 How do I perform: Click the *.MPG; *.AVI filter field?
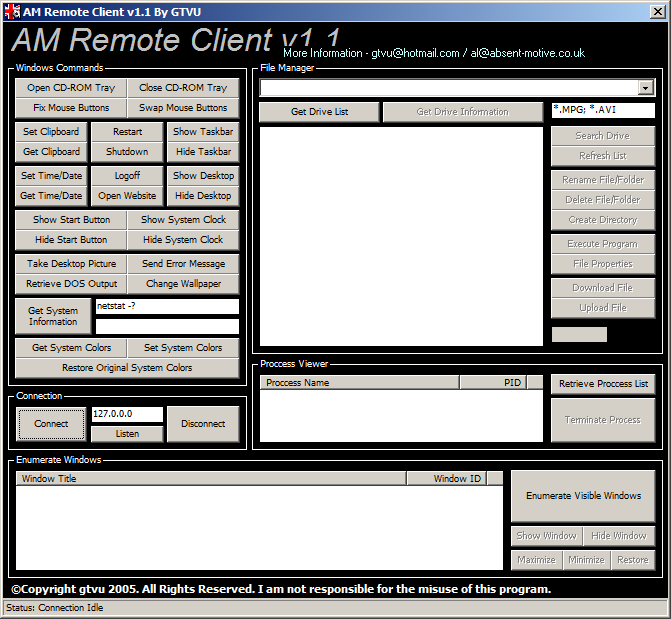pos(602,110)
